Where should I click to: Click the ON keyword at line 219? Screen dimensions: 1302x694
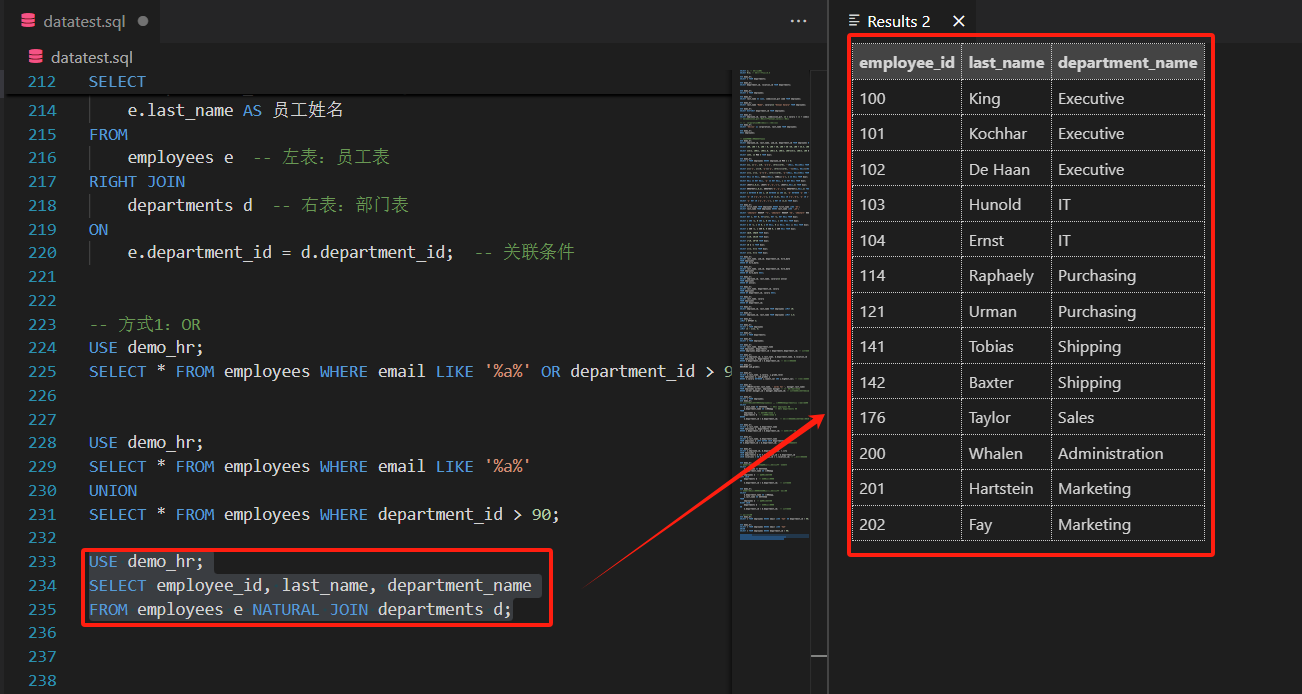[x=98, y=230]
